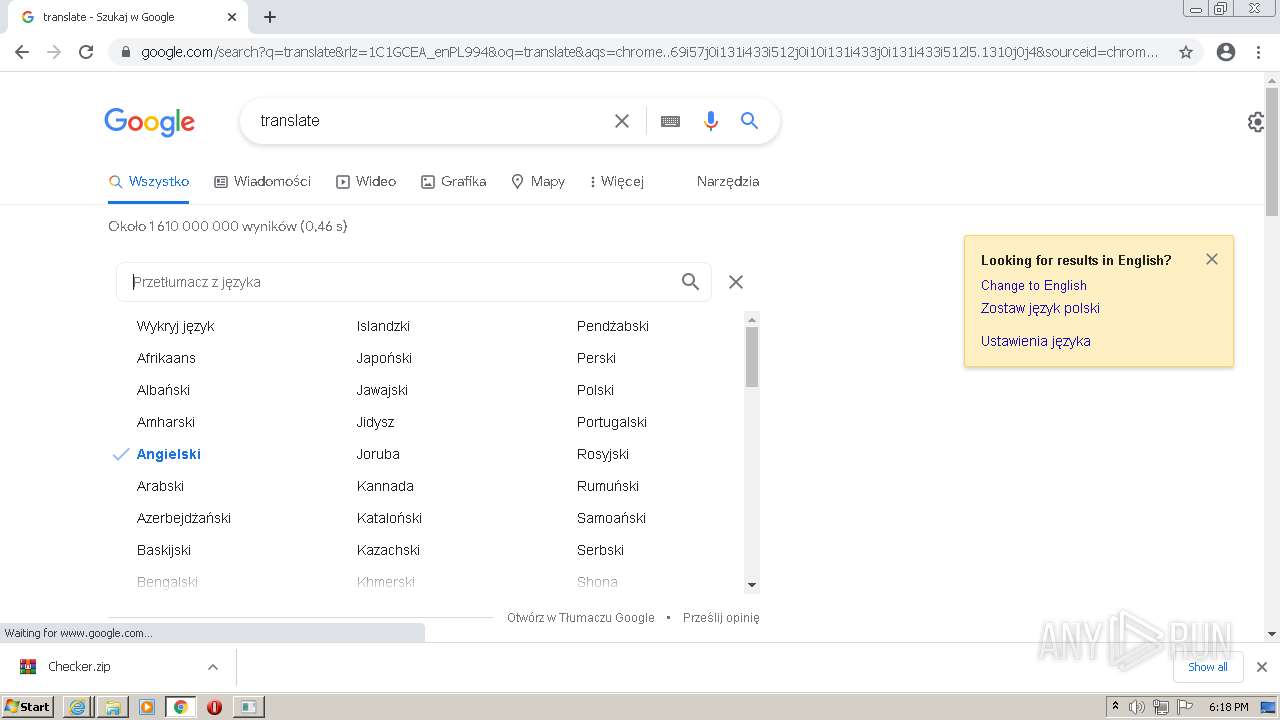
Task: Click the browser forward arrow
Action: [x=54, y=52]
